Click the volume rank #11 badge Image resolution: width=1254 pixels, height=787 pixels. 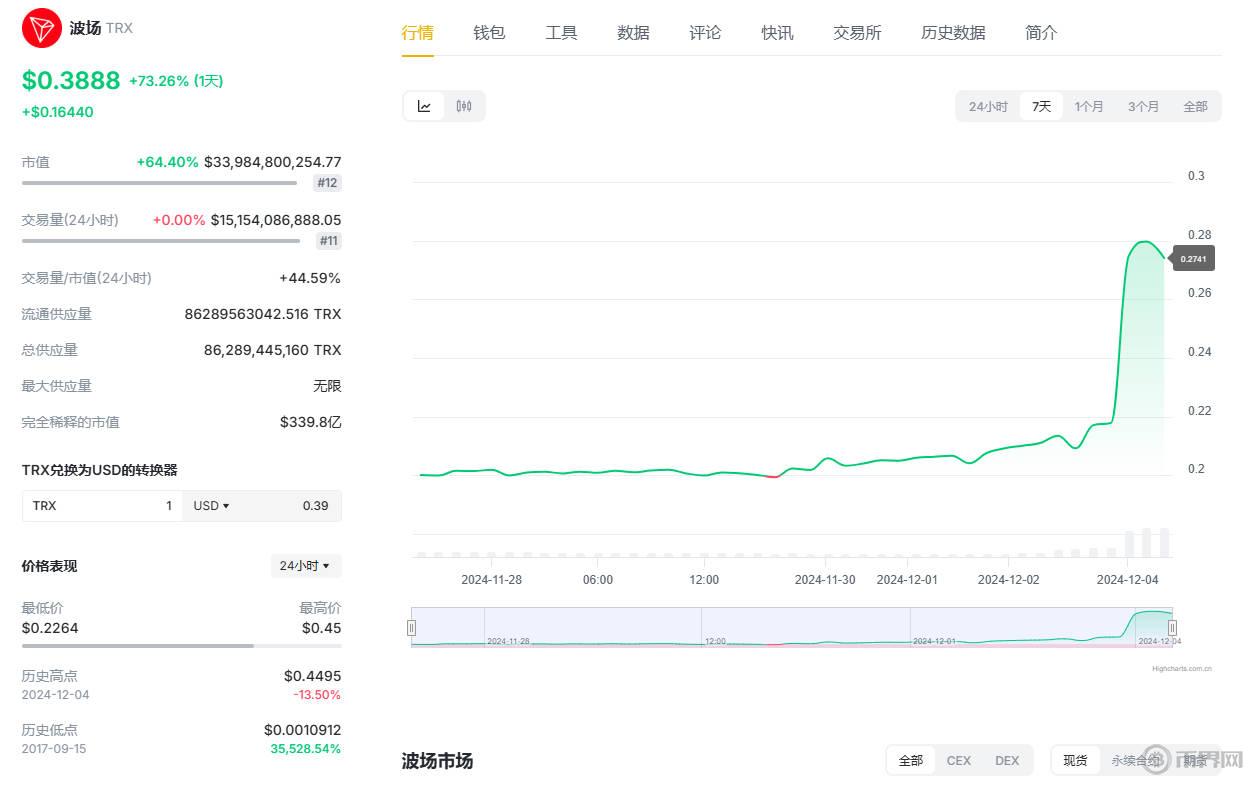(x=328, y=241)
